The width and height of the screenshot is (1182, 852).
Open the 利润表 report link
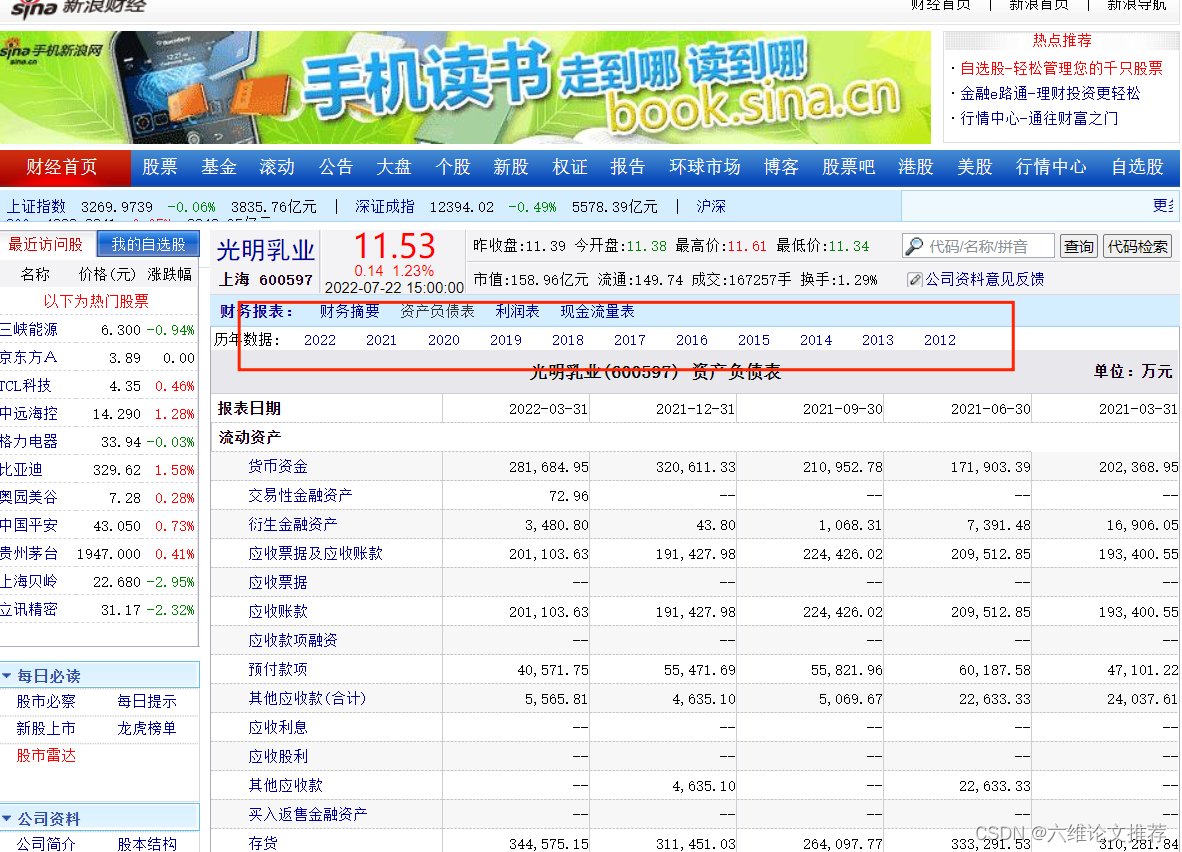[518, 311]
